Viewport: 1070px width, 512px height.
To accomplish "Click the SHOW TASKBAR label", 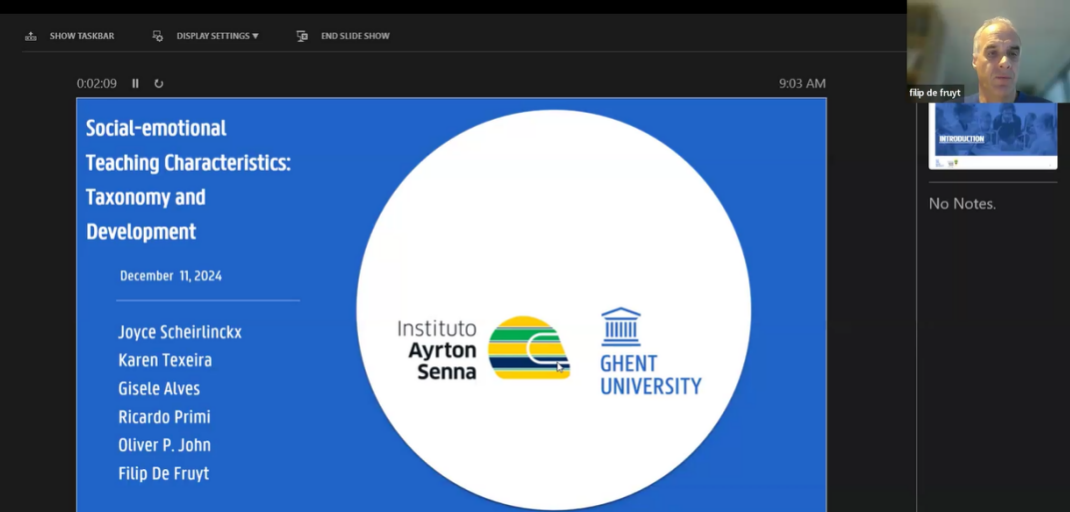I will (x=82, y=36).
